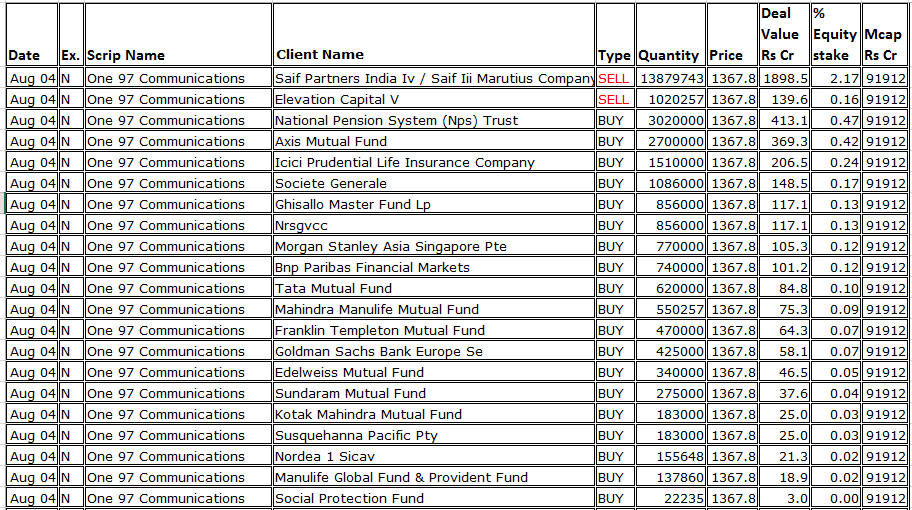The image size is (912, 510).
Task: Select the '% Equity stake' header
Action: tap(836, 34)
